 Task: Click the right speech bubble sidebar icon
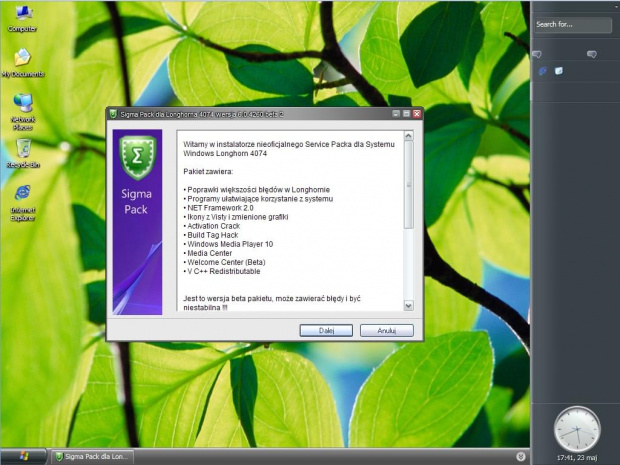click(592, 54)
